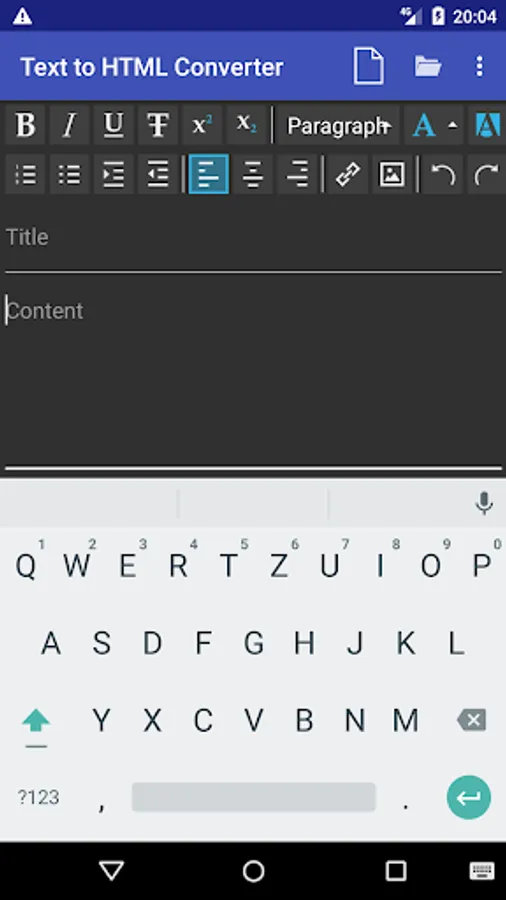Insert a bulleted list

pos(69,174)
